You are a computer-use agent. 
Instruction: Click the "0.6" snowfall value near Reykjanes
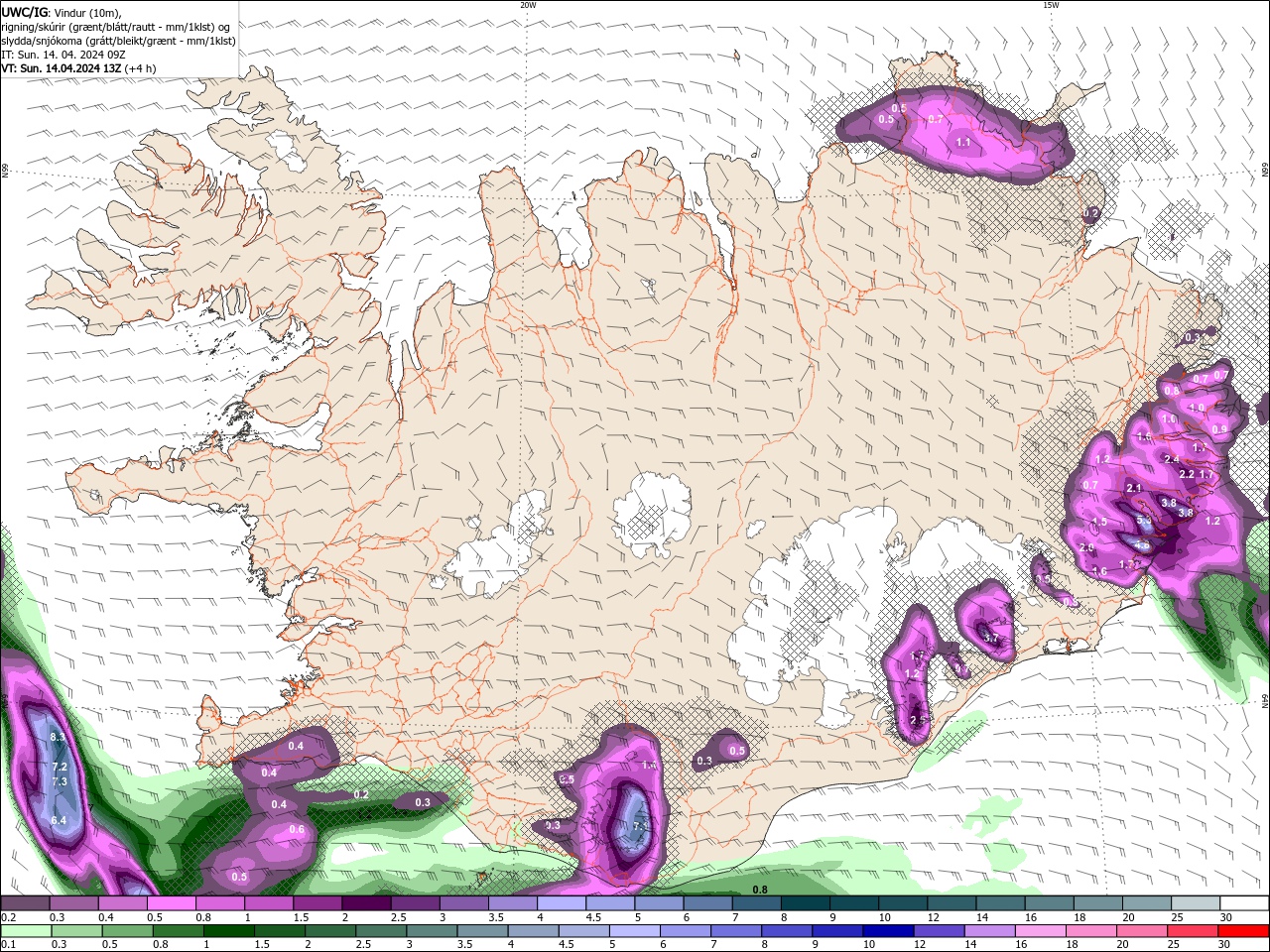[297, 829]
